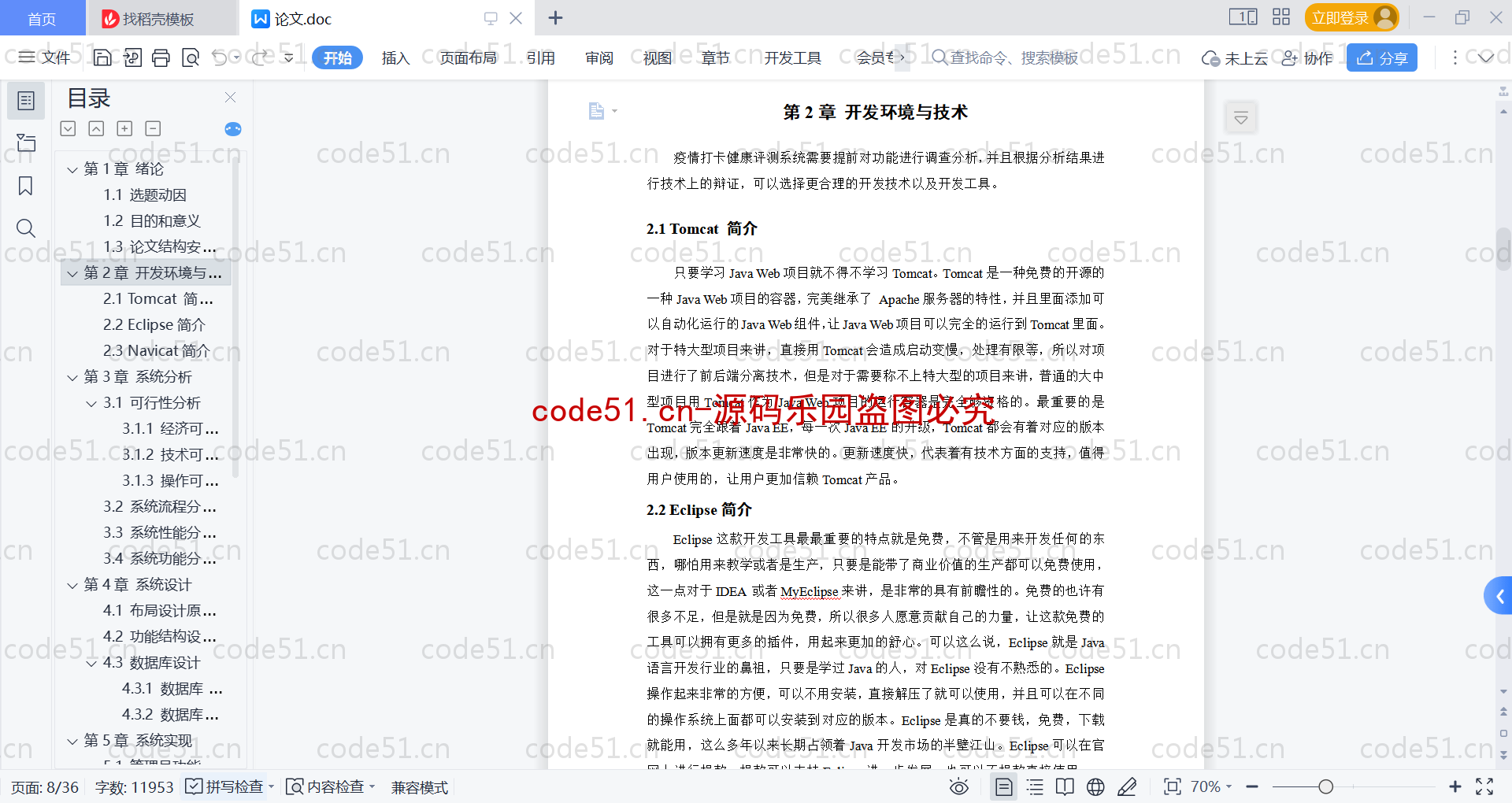
Task: Click the 立即登录 button
Action: (x=1351, y=17)
